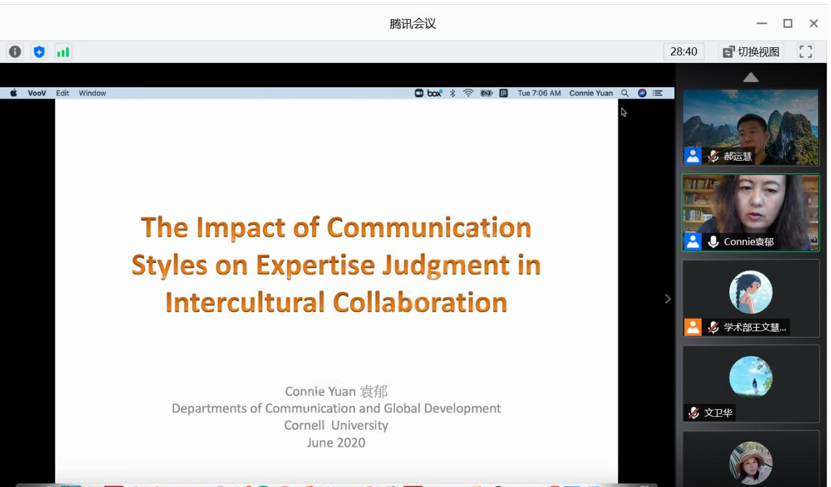Click the Spotlight search icon in menu bar

coord(625,93)
